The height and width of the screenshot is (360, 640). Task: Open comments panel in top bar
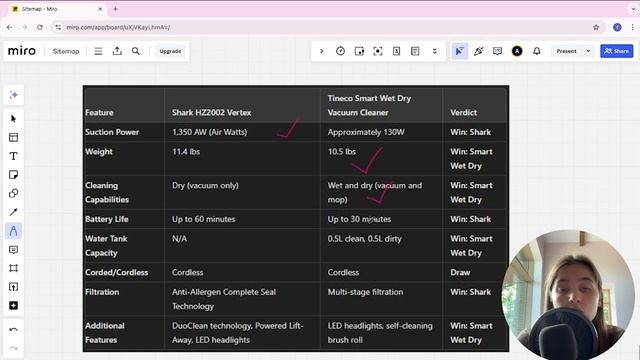pos(498,51)
